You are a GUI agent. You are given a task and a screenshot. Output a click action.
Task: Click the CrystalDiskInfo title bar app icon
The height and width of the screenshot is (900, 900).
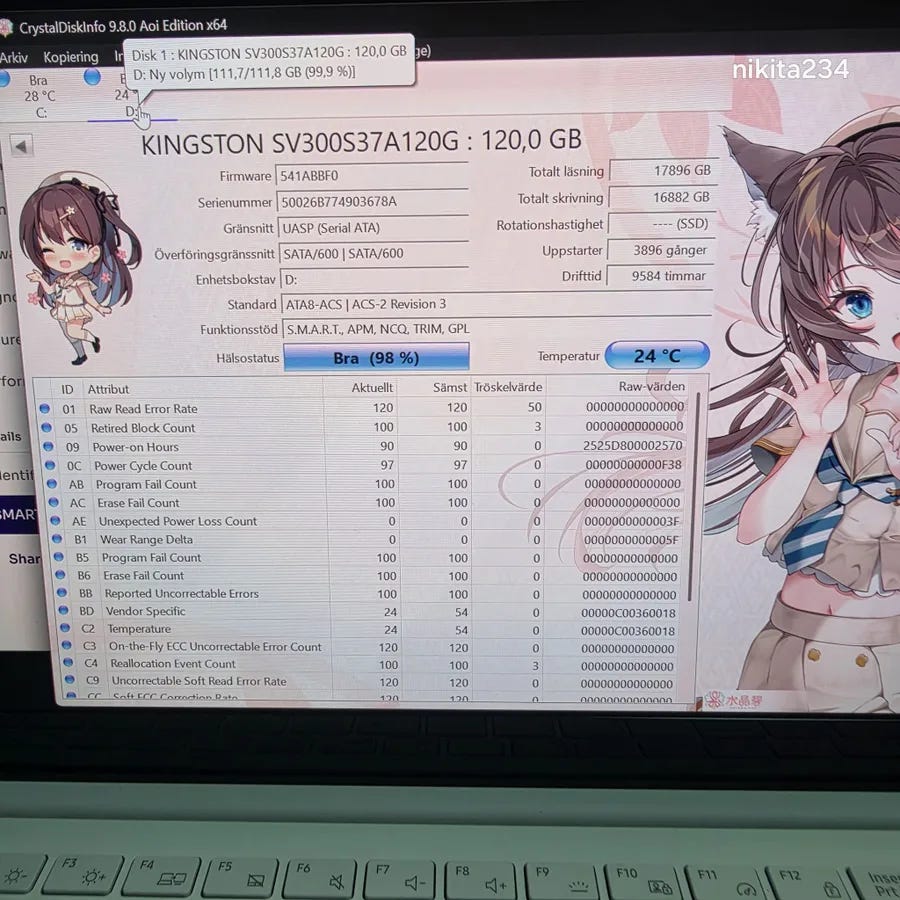(x=5, y=27)
